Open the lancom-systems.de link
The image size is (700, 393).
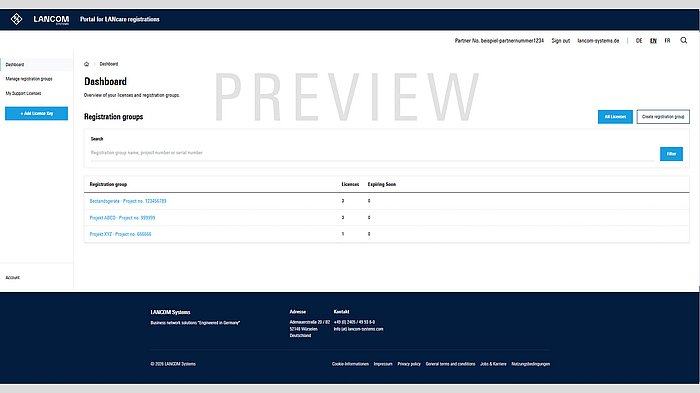598,41
